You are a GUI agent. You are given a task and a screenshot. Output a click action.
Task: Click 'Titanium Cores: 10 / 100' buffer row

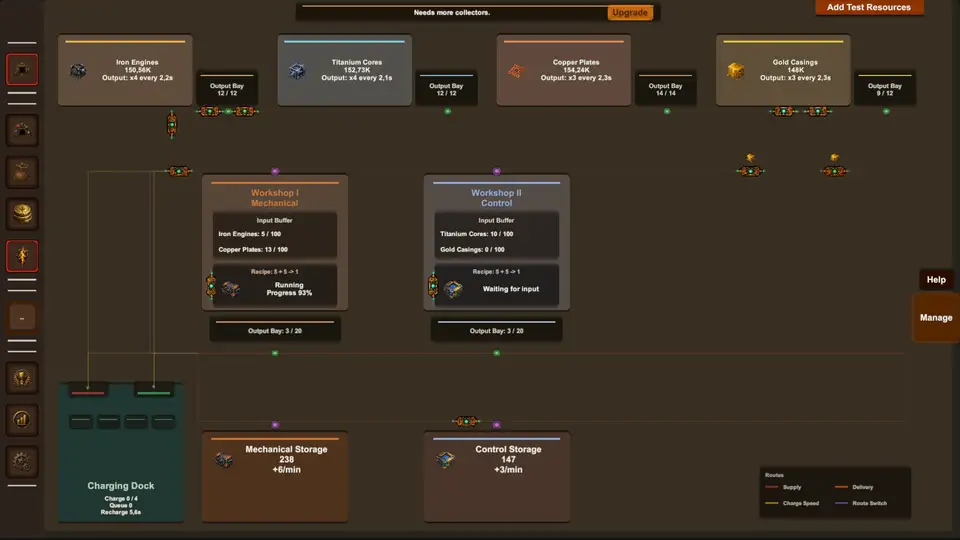[476, 234]
